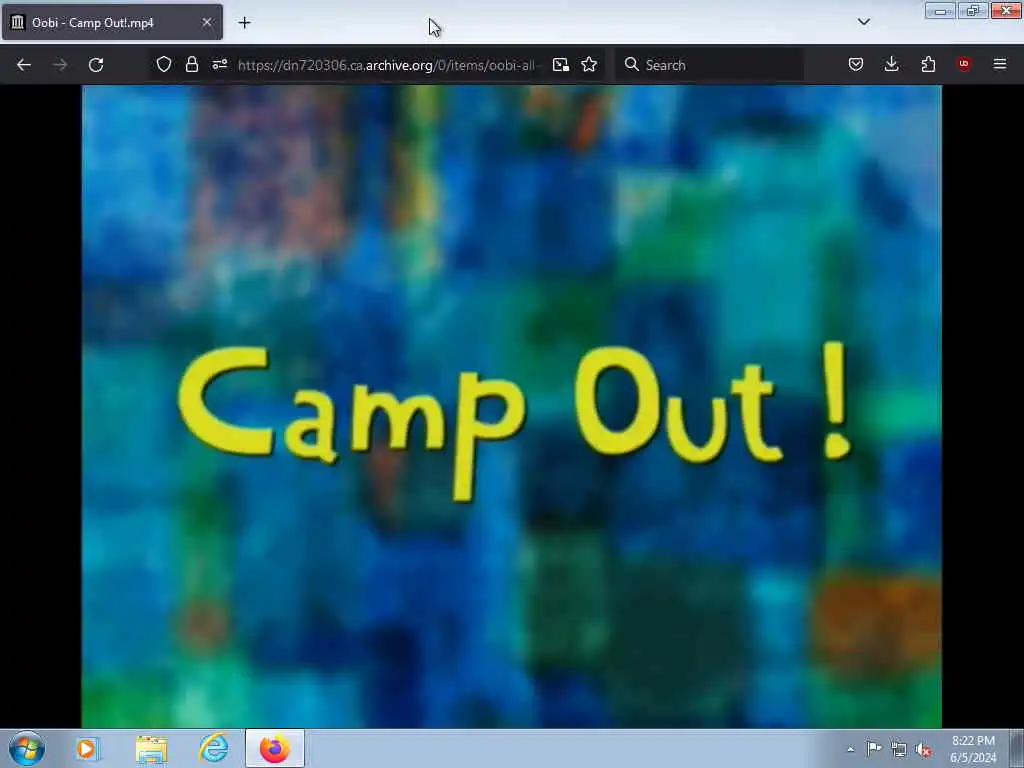Click the Camp Out! video frame

511,406
